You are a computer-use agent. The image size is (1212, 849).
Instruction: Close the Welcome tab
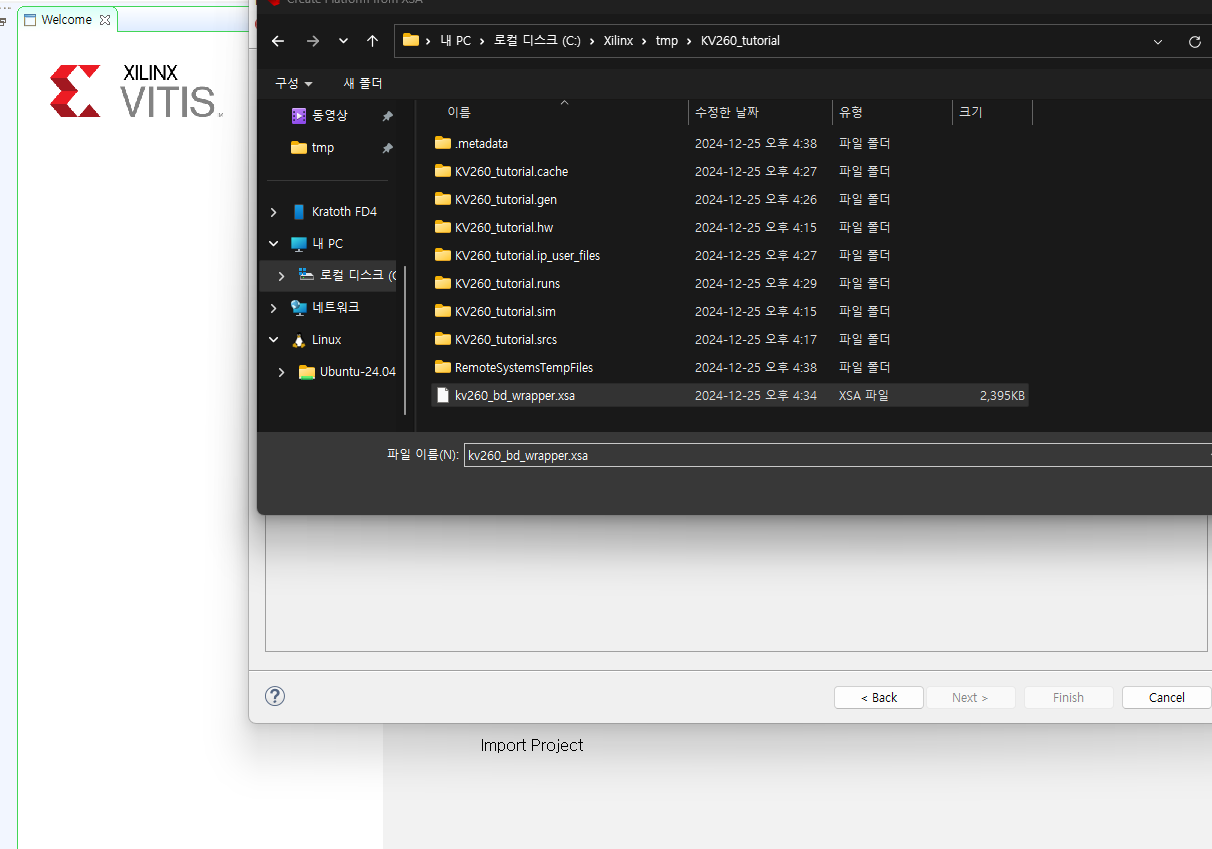(105, 20)
